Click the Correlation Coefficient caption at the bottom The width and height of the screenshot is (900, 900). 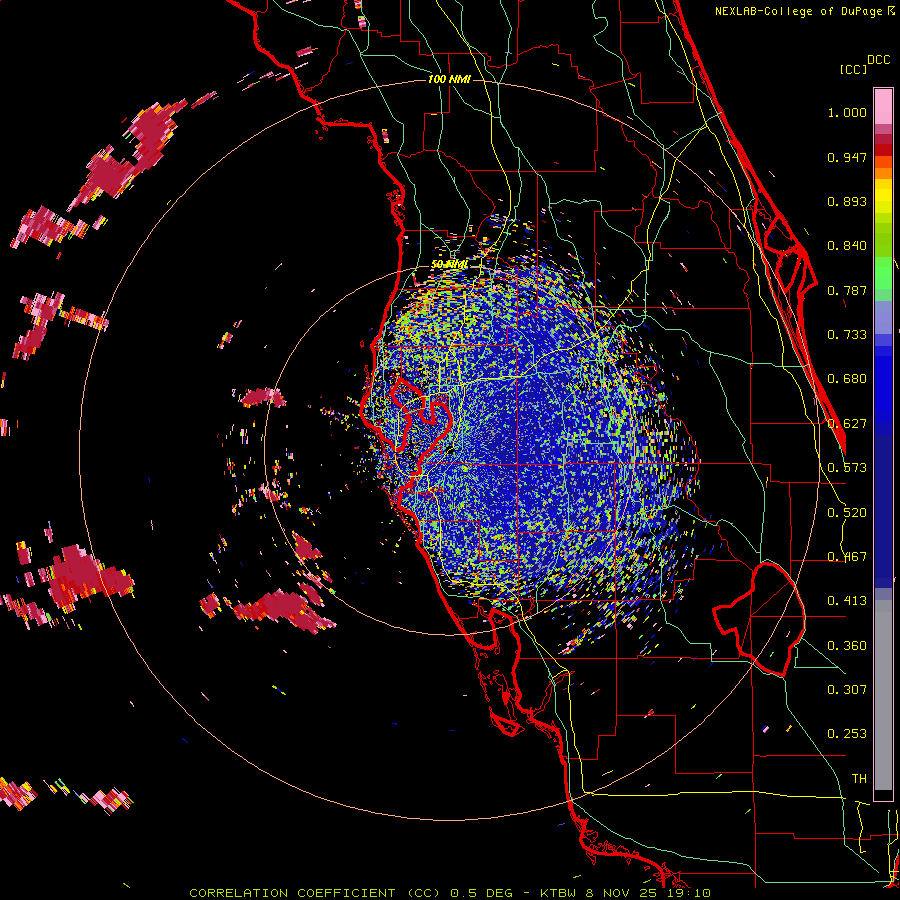450,893
